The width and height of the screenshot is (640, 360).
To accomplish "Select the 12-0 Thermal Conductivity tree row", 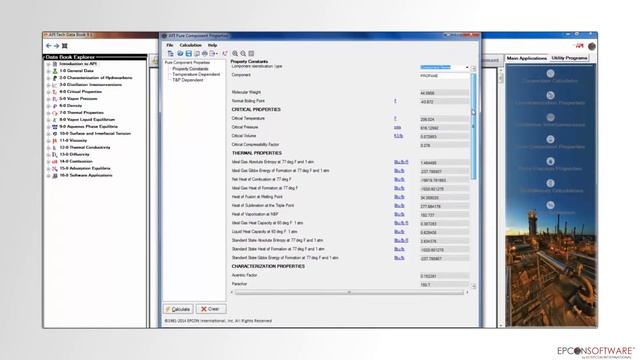I will point(85,147).
